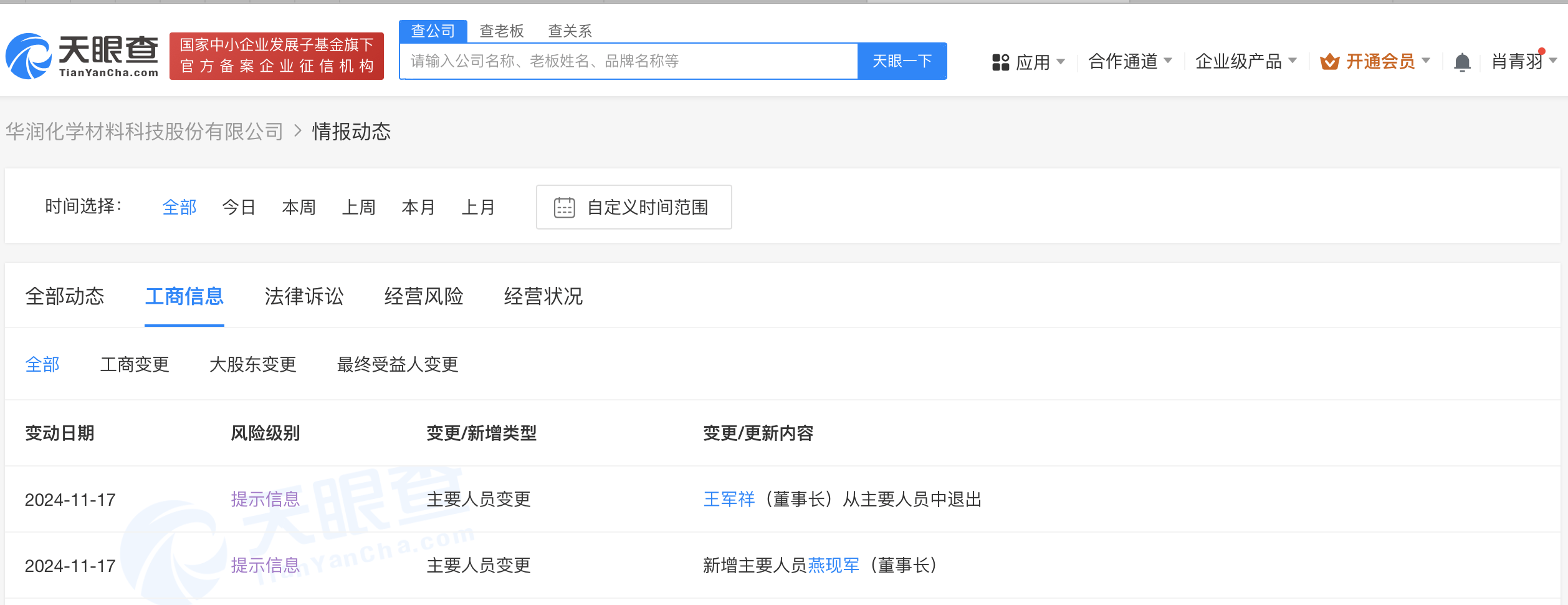Open the 工商信息 tab

coord(184,296)
